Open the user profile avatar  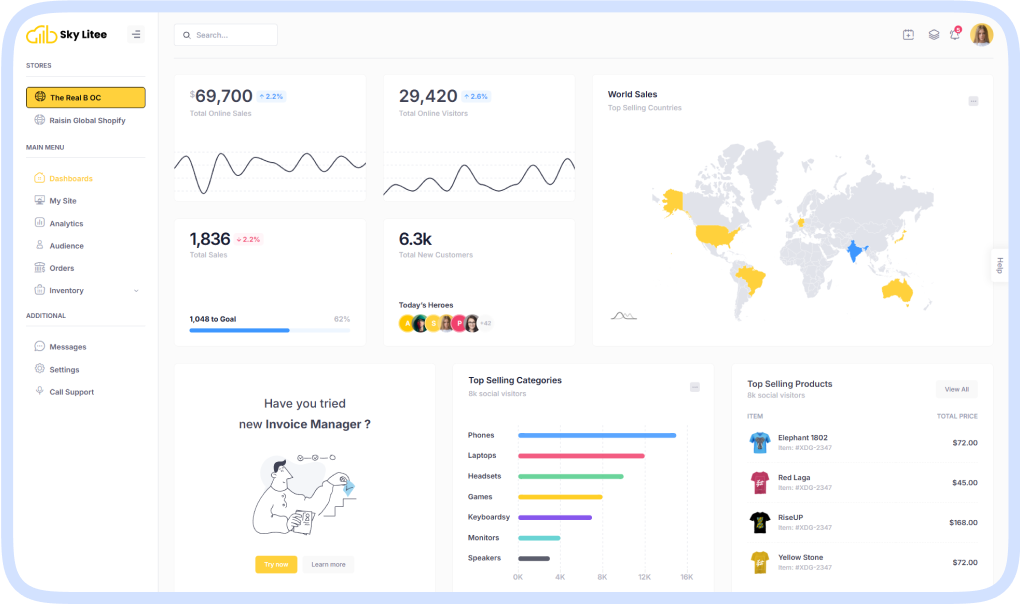tap(981, 35)
